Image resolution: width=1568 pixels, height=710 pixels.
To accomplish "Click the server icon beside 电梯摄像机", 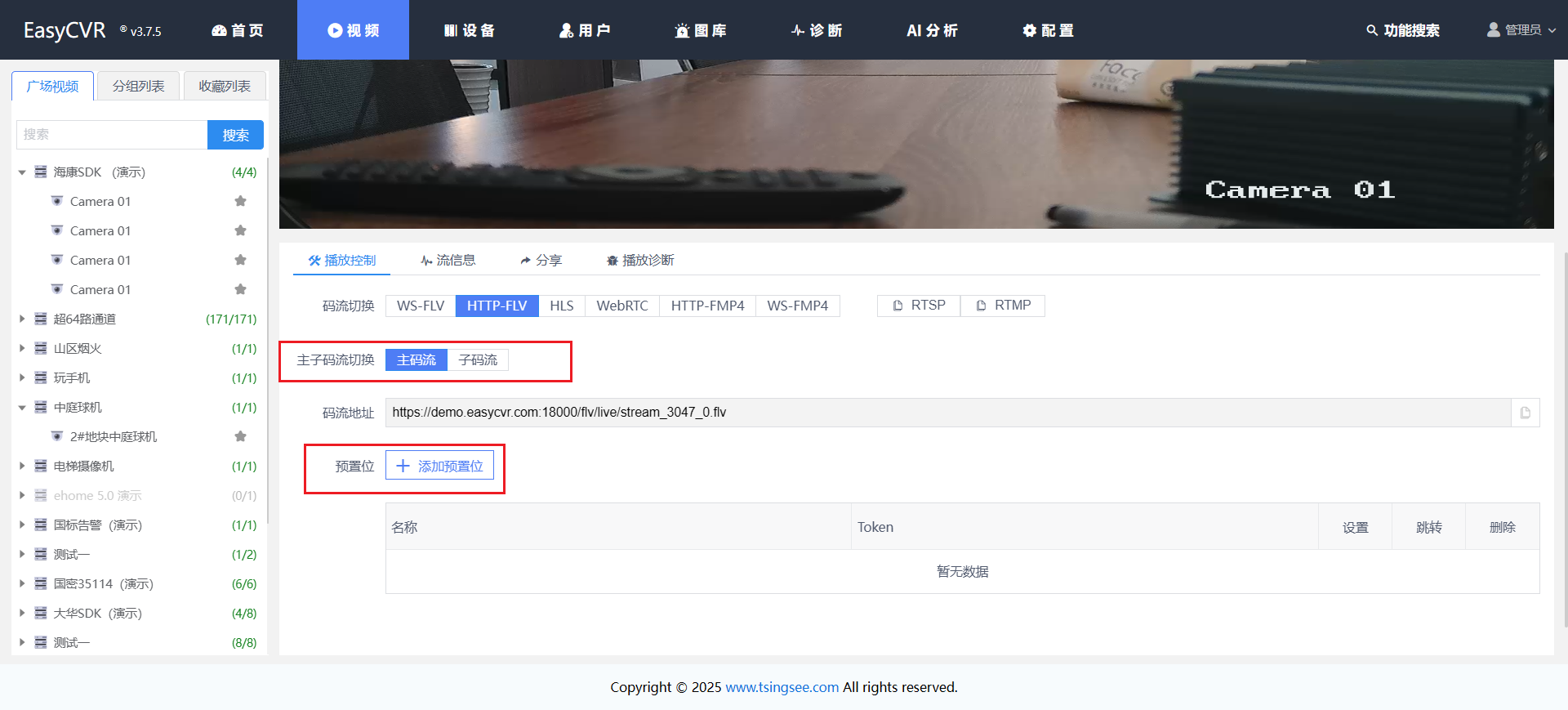I will (x=41, y=466).
